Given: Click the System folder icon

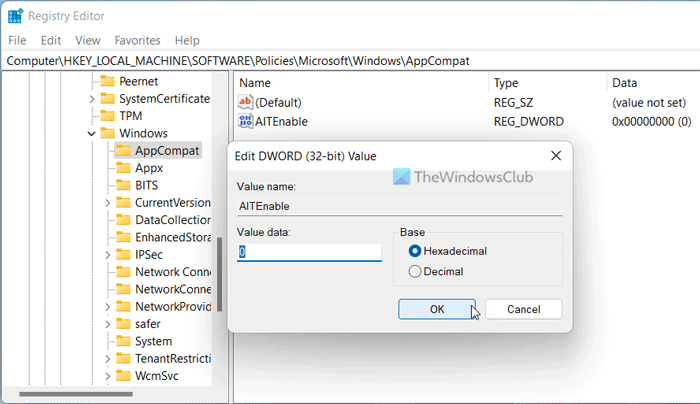Looking at the screenshot, I should [x=124, y=341].
